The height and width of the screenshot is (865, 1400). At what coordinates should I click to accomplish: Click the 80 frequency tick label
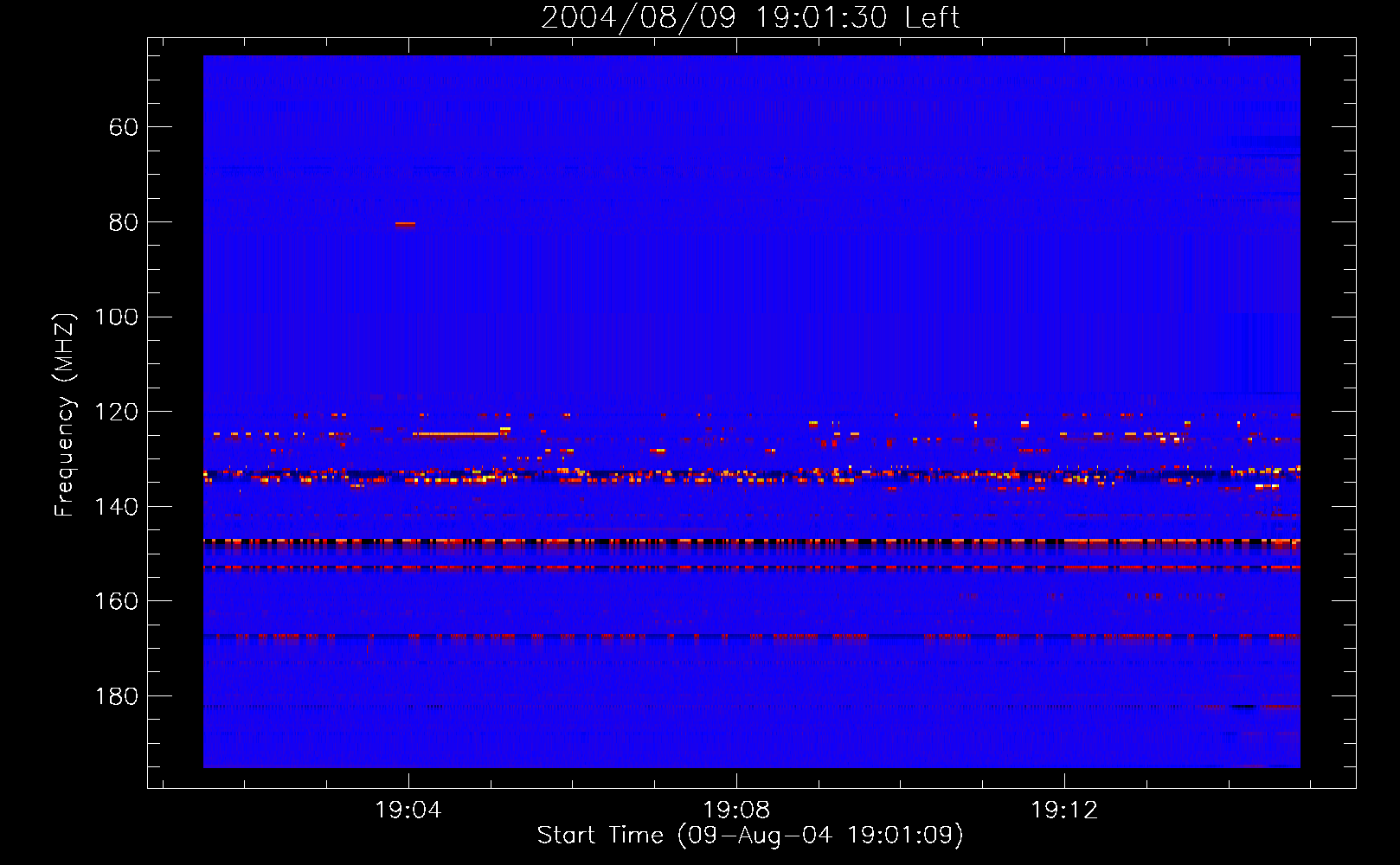tap(124, 222)
